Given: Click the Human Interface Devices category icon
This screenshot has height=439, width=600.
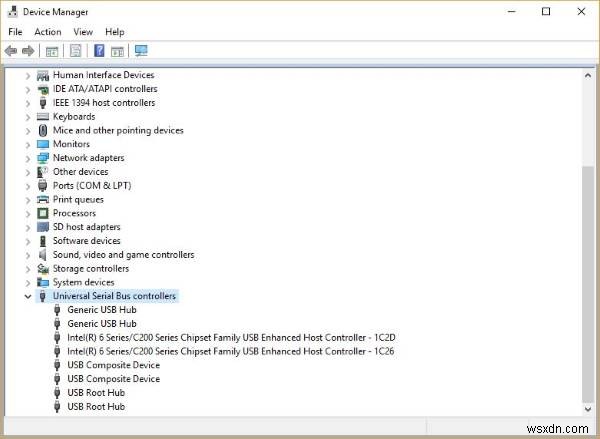Looking at the screenshot, I should pos(43,75).
